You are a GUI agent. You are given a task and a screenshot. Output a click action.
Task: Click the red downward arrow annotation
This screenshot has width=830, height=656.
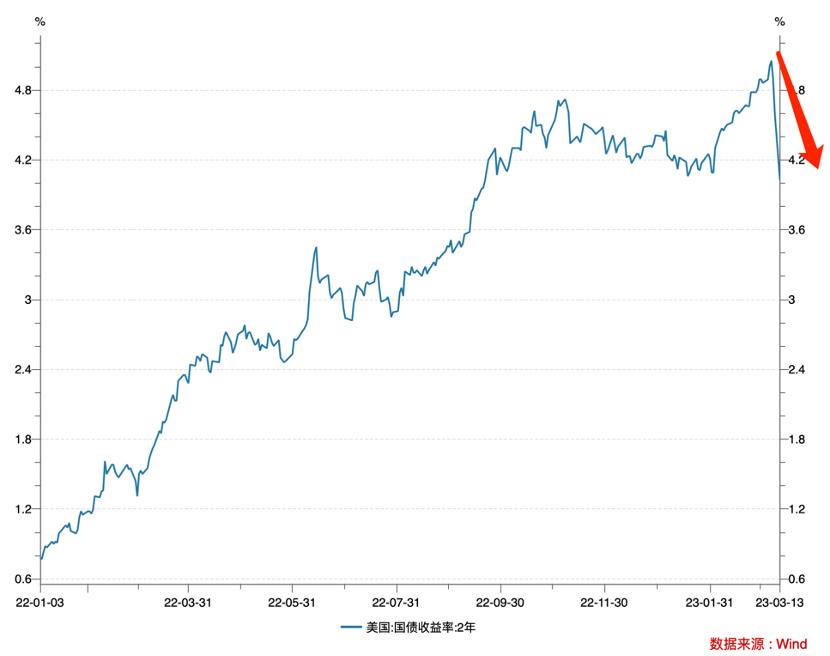point(800,110)
